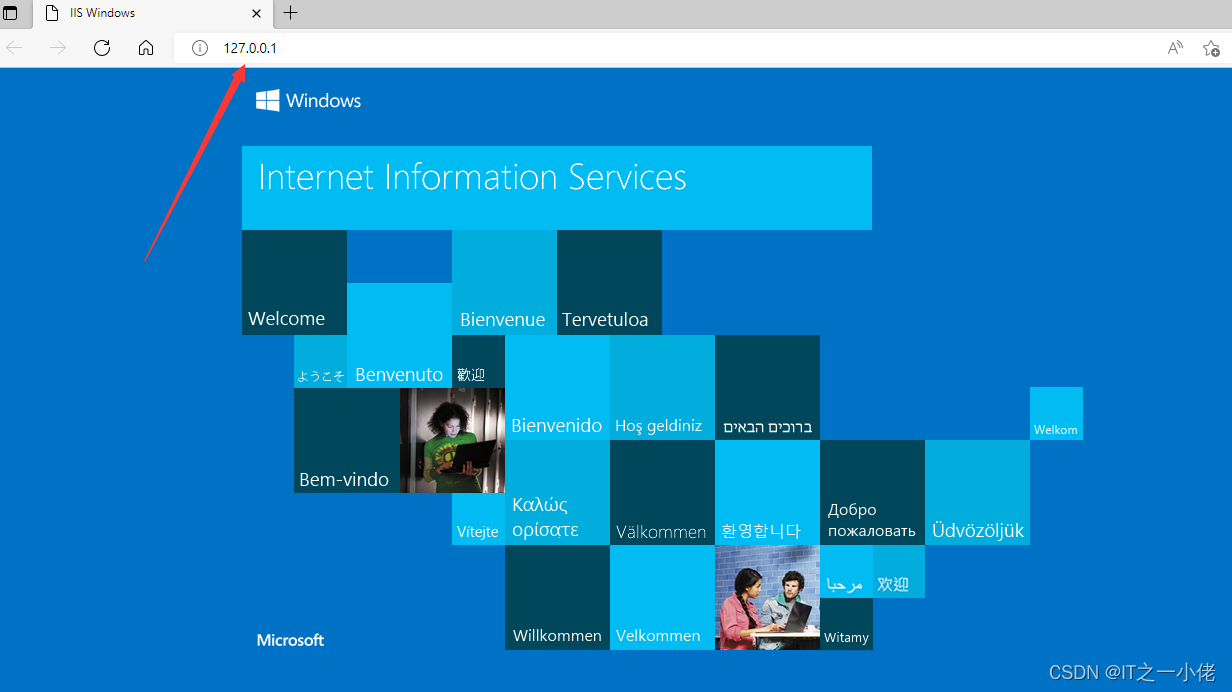The image size is (1232, 692).
Task: Click the Bienvenido tile
Action: click(x=557, y=387)
